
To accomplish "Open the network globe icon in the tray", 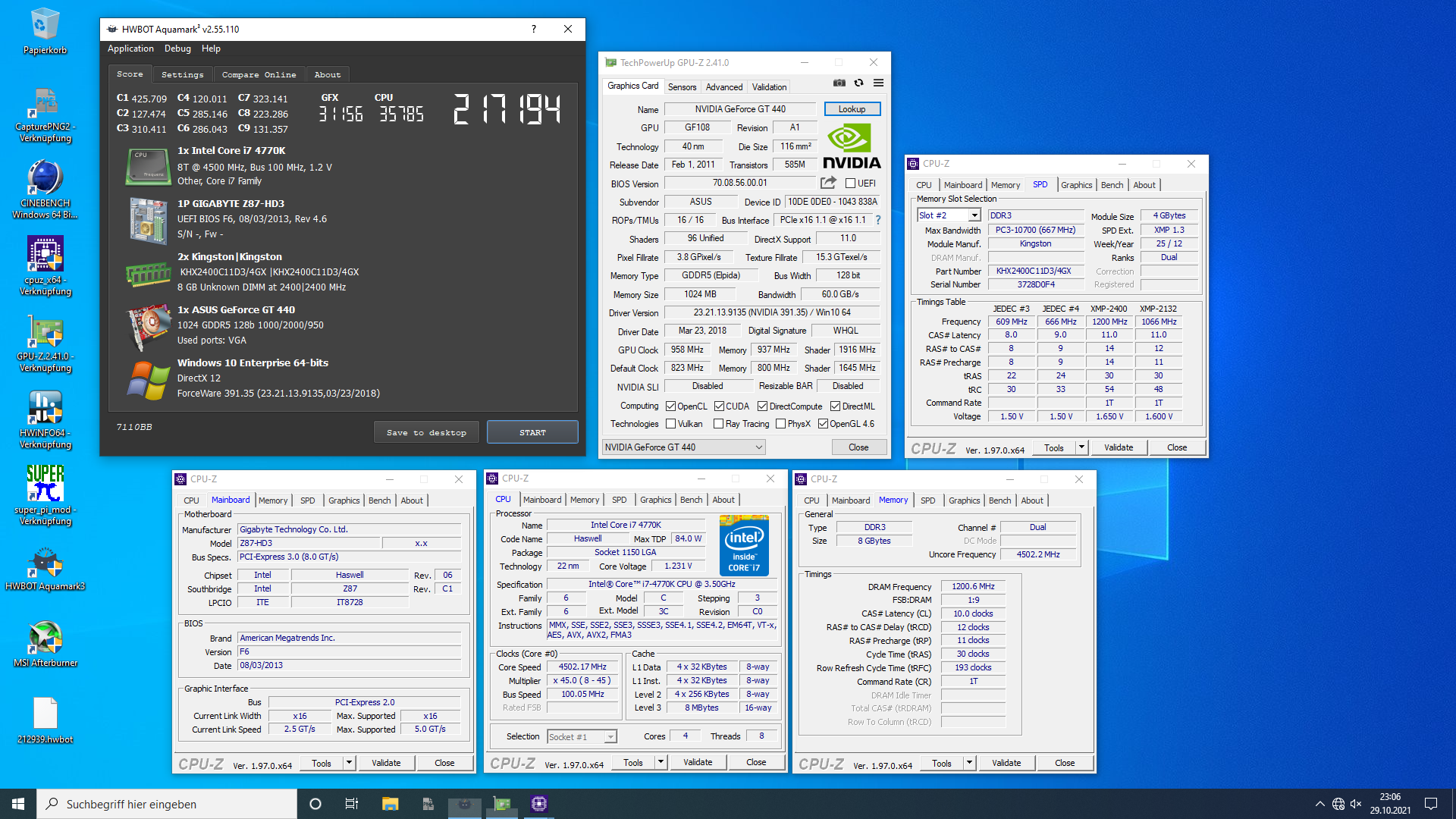I will 1338,804.
